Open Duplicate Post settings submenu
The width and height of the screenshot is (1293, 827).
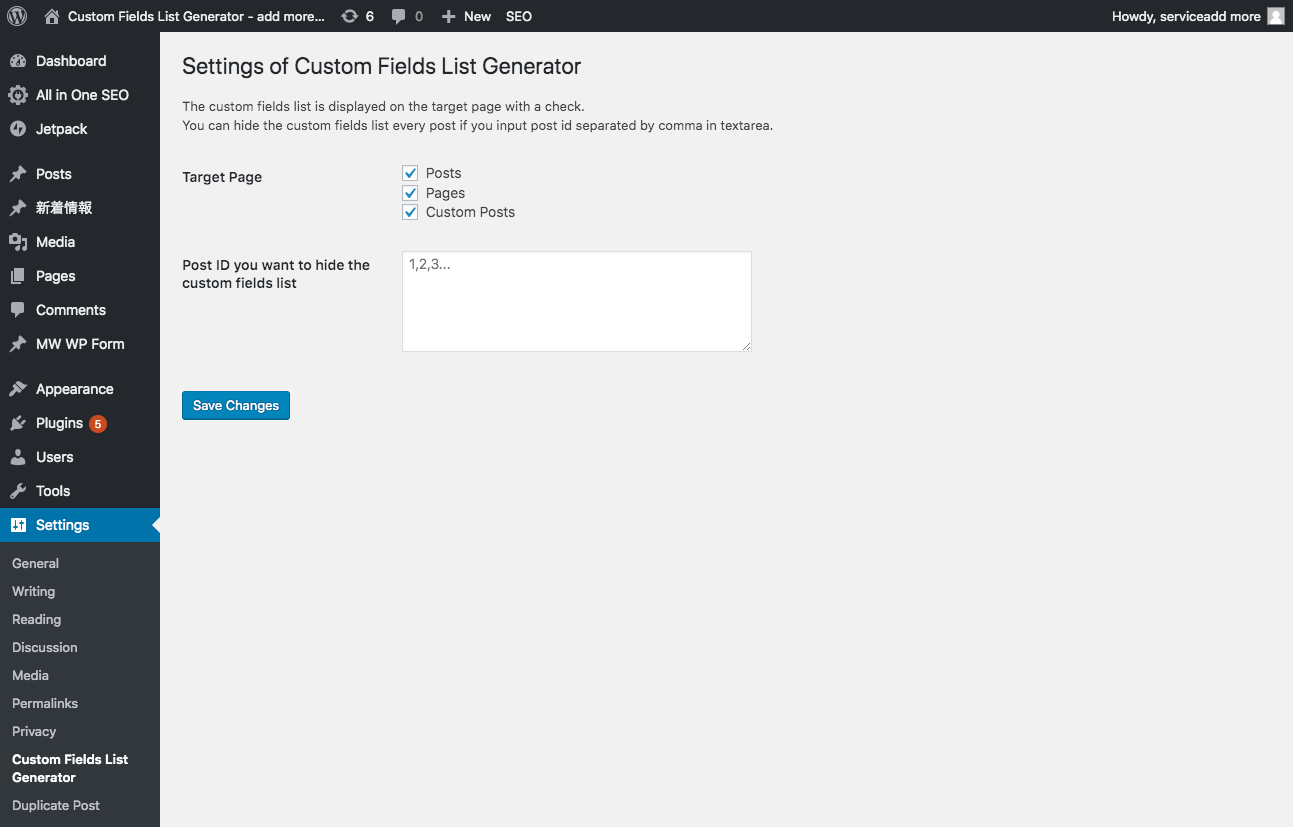pyautogui.click(x=56, y=805)
